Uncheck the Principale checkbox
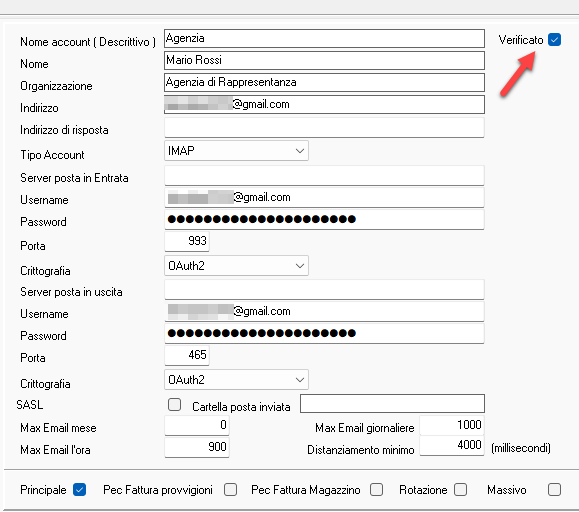Screen dimensions: 579x512 pyautogui.click(x=79, y=489)
